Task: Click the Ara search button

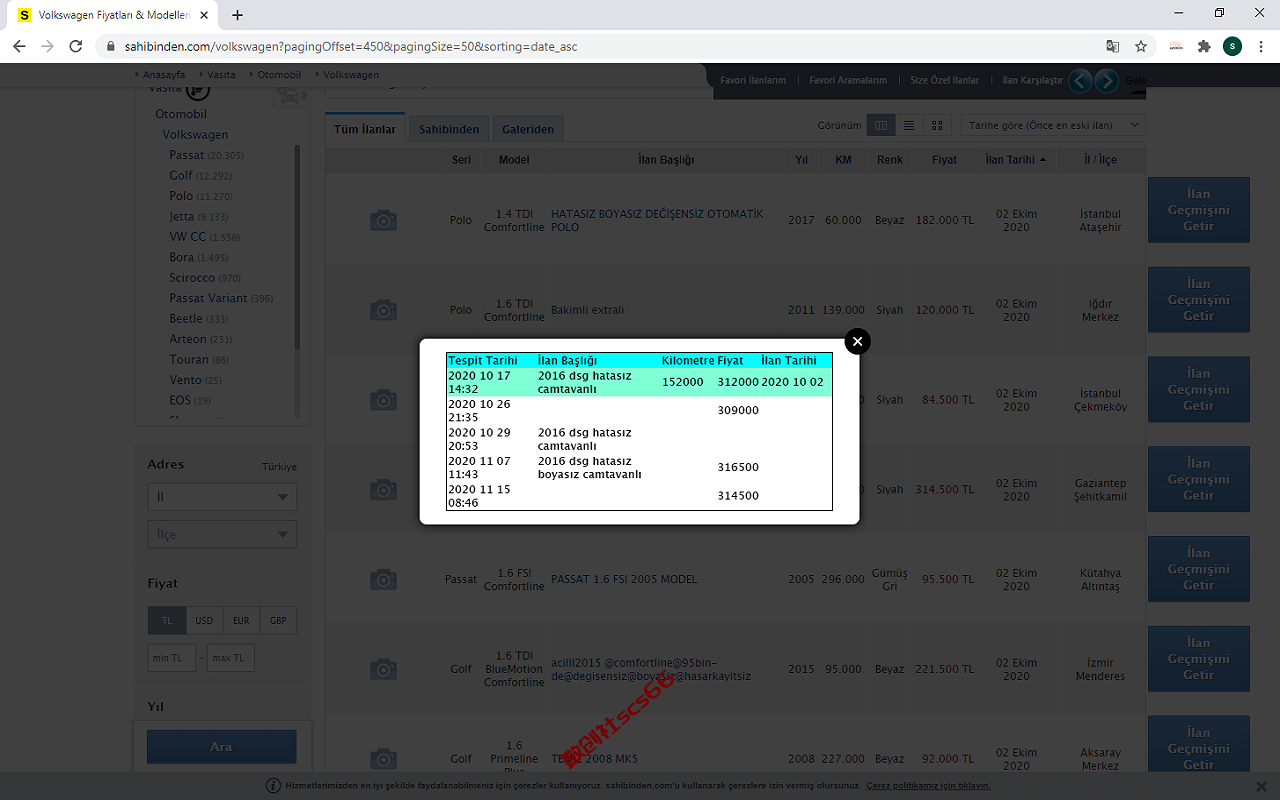Action: [x=222, y=747]
